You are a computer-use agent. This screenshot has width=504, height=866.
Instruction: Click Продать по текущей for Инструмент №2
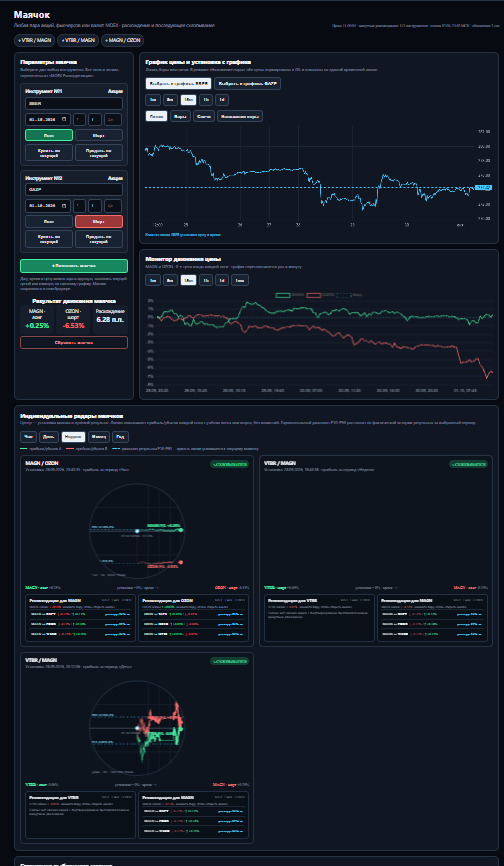[99, 239]
